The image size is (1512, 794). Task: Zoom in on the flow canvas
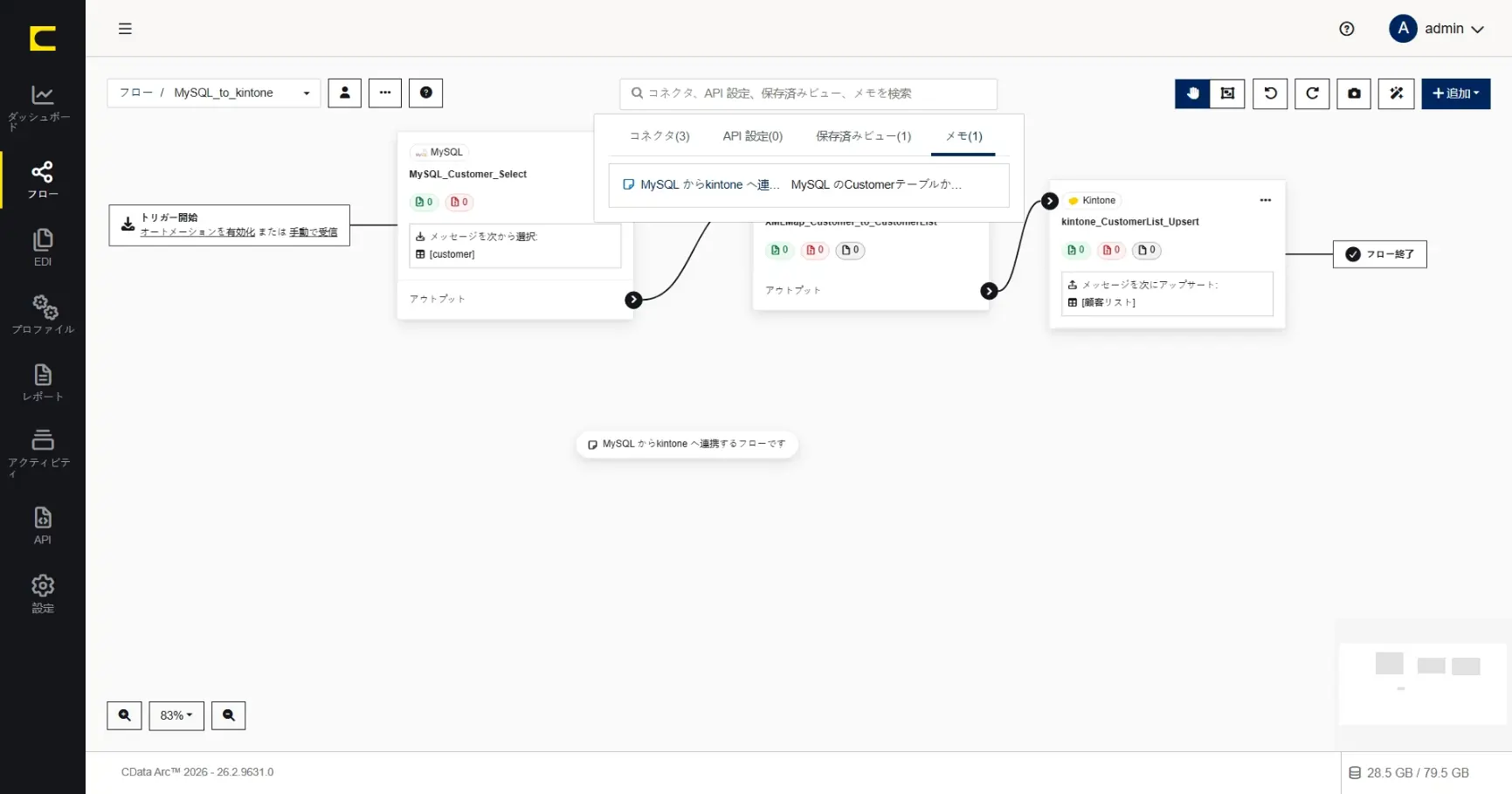[x=124, y=715]
